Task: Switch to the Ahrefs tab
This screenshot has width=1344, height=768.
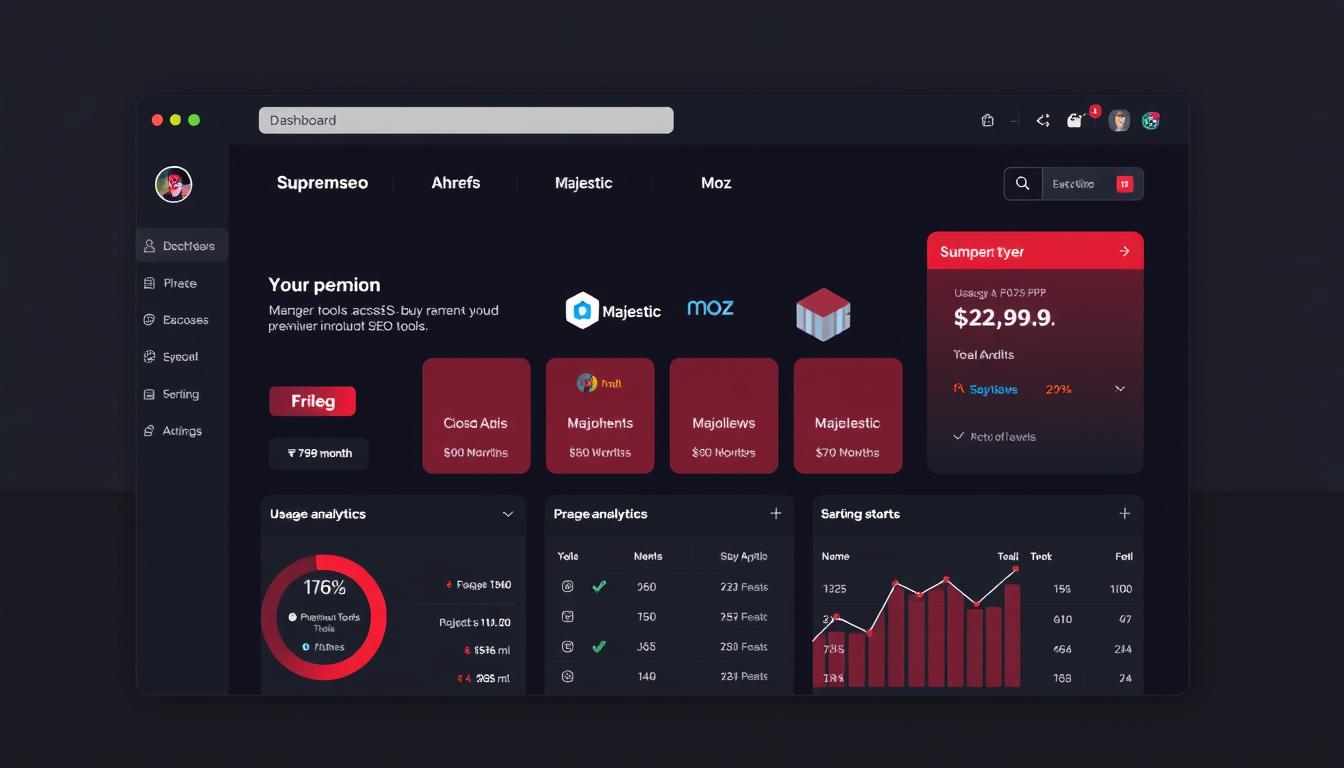Action: click(456, 183)
